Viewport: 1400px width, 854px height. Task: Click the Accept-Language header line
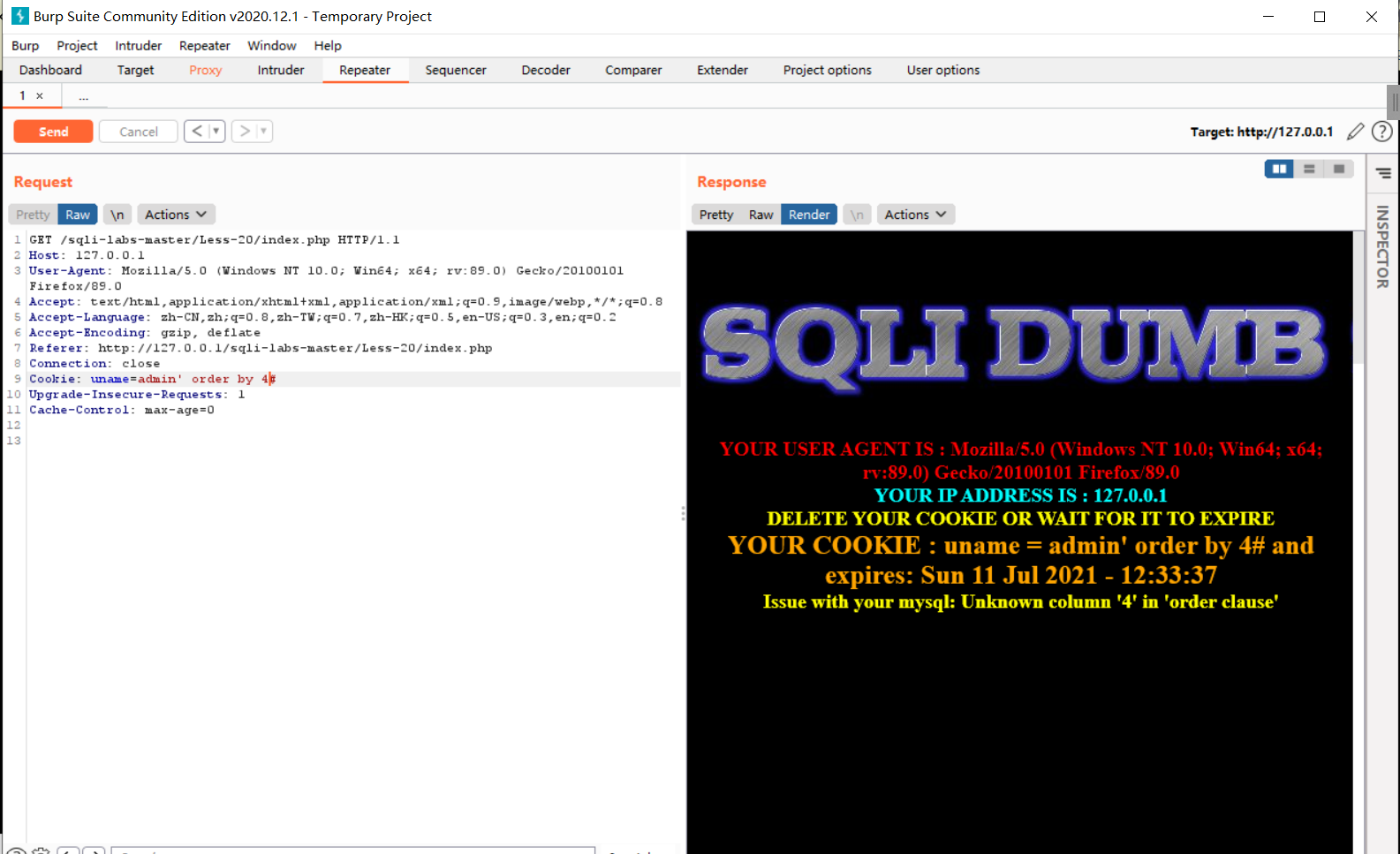pyautogui.click(x=322, y=317)
